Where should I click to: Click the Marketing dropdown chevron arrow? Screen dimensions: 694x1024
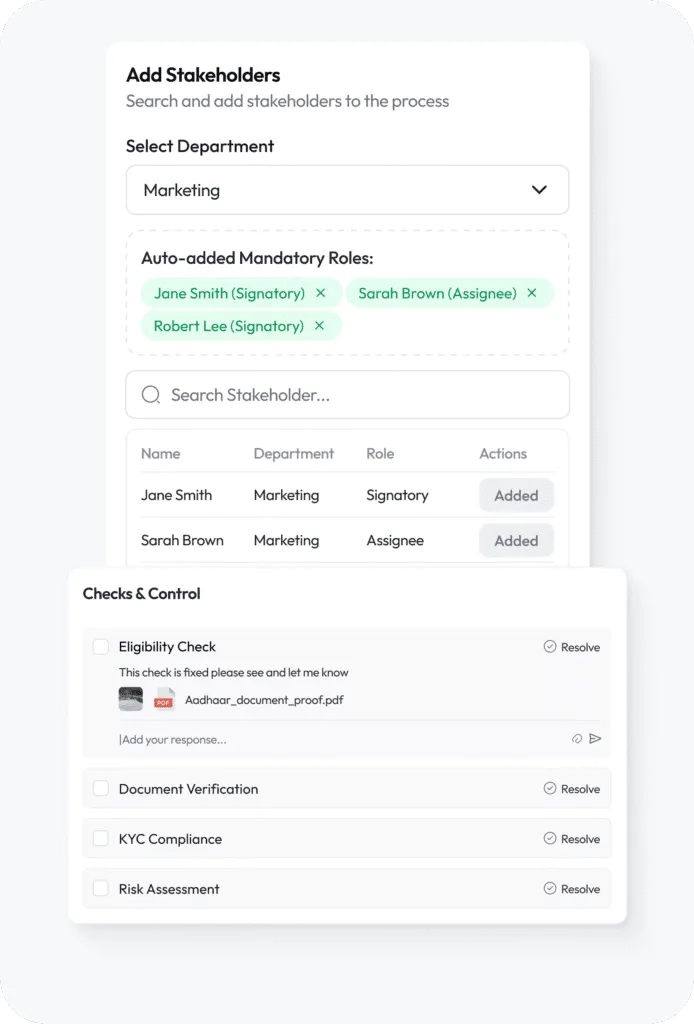[539, 190]
